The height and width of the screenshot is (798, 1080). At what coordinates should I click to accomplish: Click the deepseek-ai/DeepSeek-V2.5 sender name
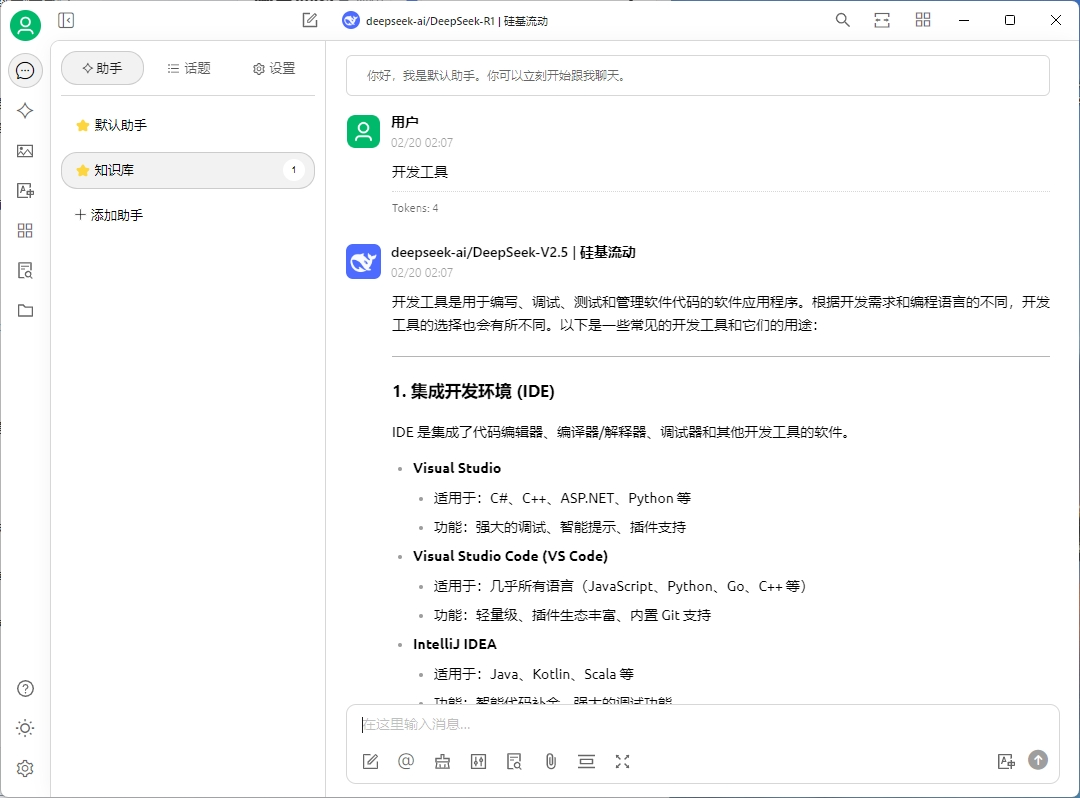point(513,253)
